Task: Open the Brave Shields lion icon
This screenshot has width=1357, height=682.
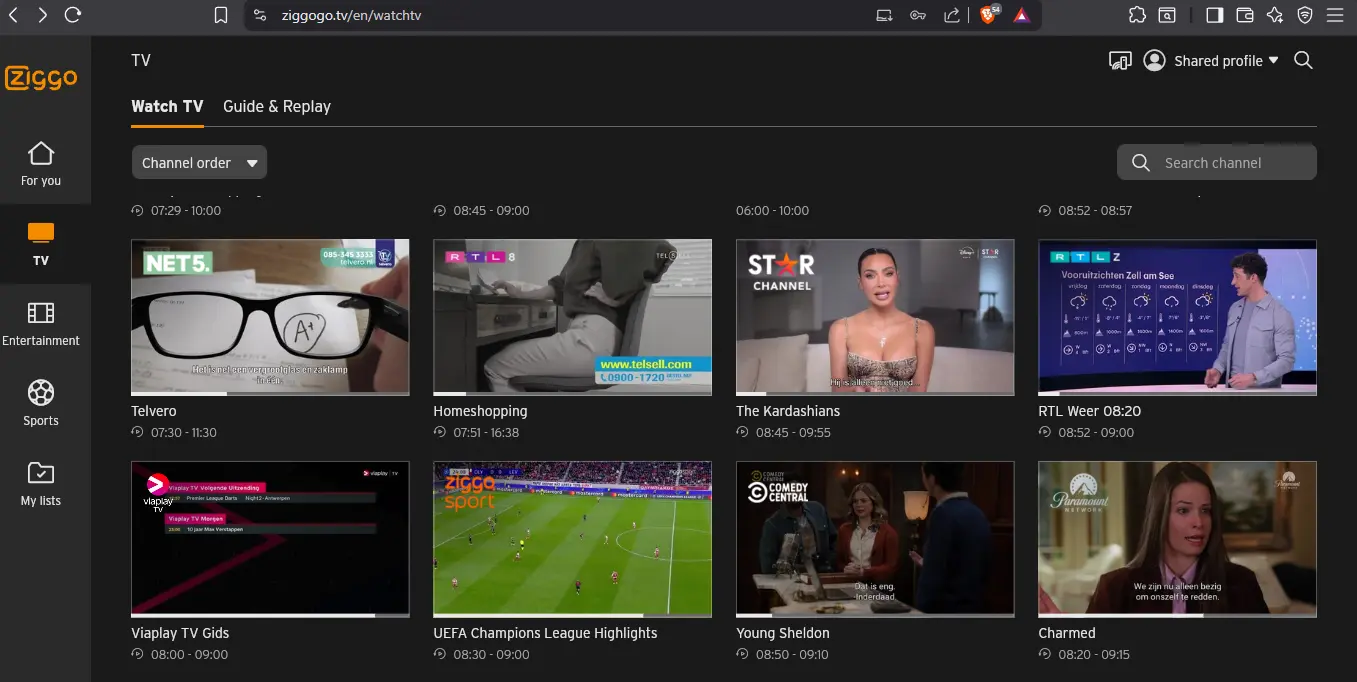Action: pos(988,15)
